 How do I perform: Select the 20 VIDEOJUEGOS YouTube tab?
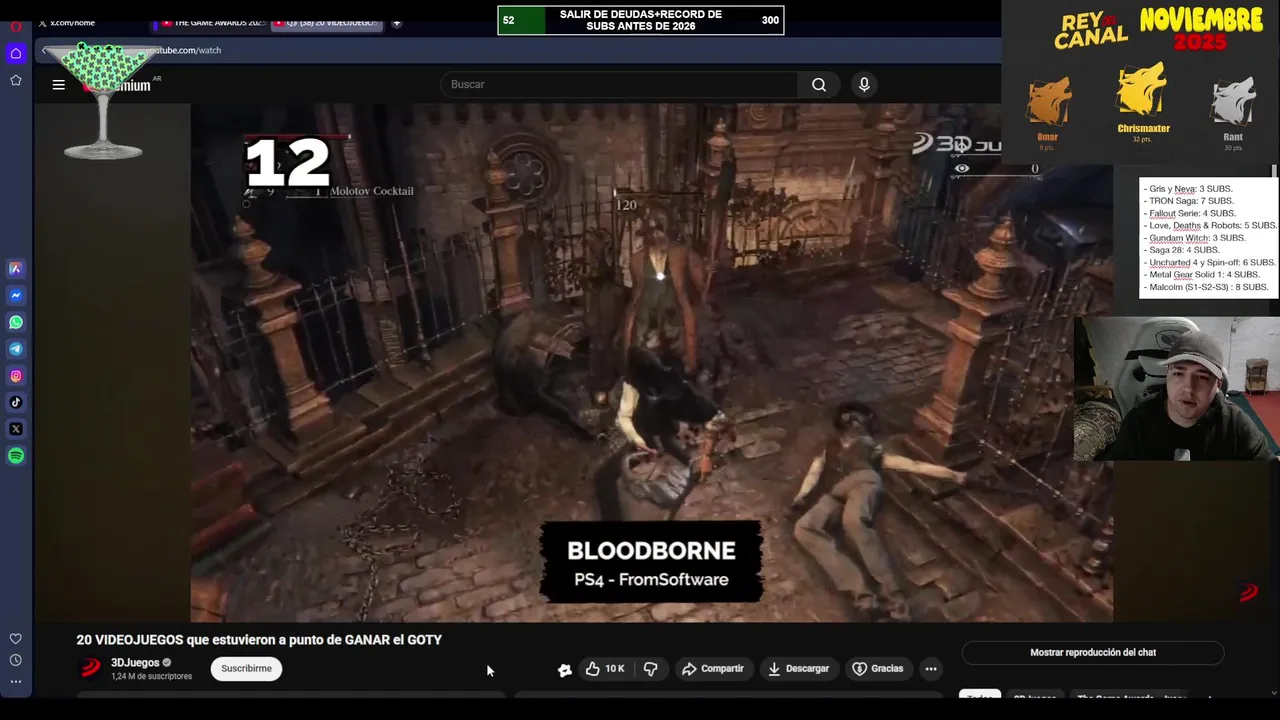coord(327,23)
